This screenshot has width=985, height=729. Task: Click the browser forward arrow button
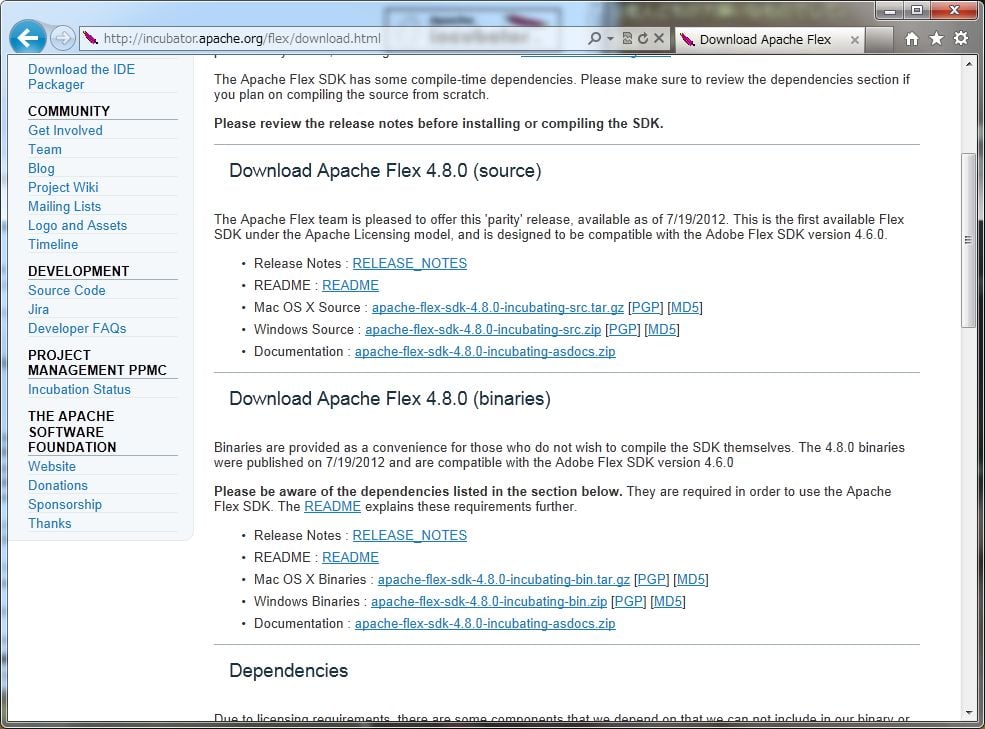[x=62, y=38]
